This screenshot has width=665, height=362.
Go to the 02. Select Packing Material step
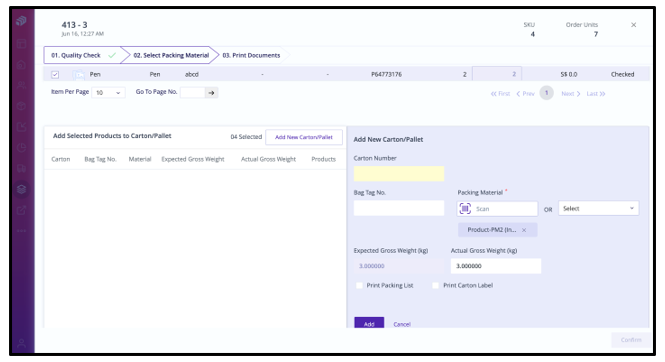click(171, 55)
